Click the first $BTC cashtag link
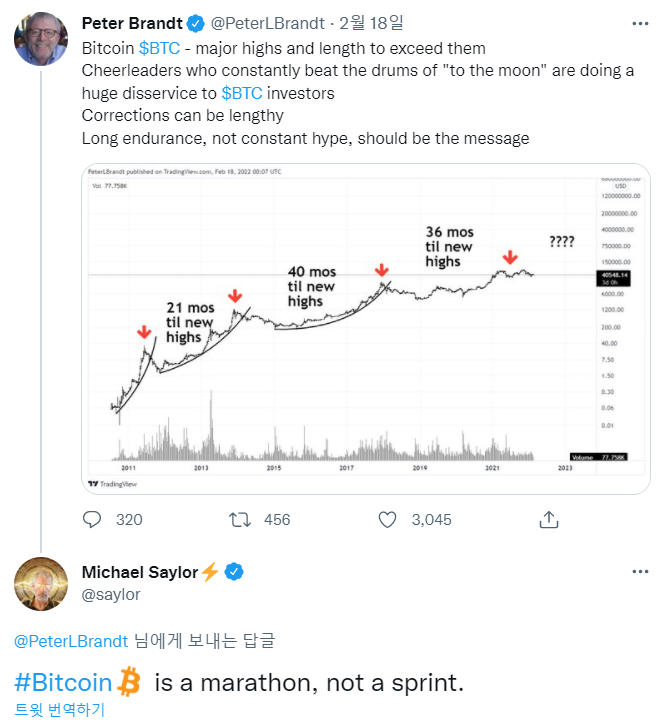 click(x=159, y=48)
